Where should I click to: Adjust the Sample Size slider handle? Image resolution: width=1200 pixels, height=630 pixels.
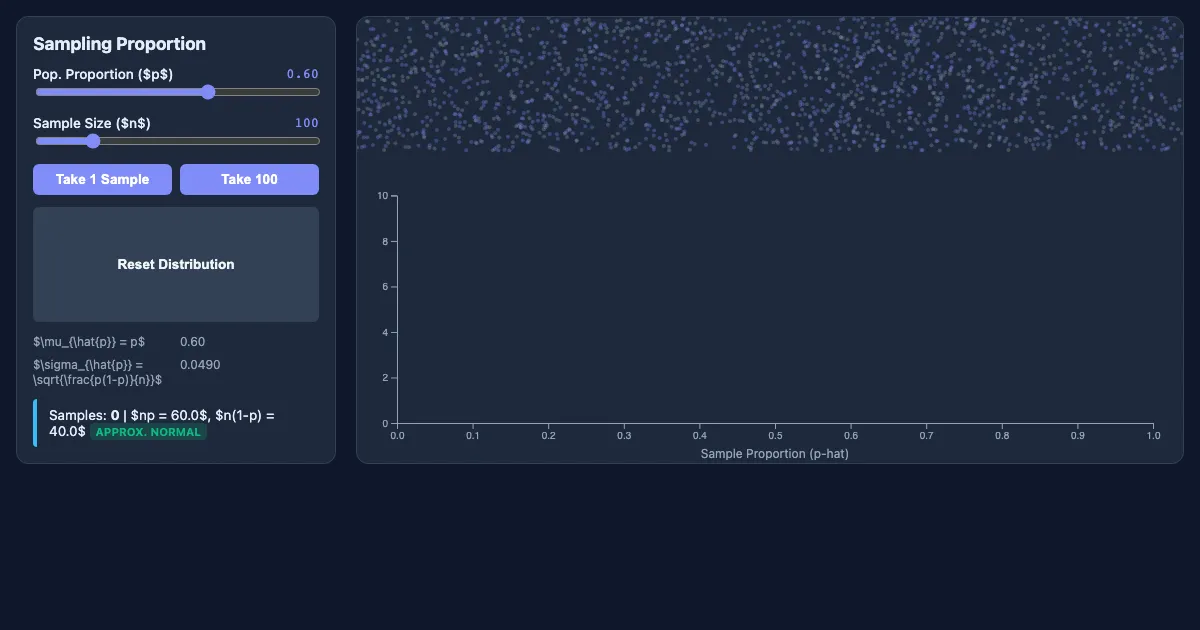pos(93,141)
